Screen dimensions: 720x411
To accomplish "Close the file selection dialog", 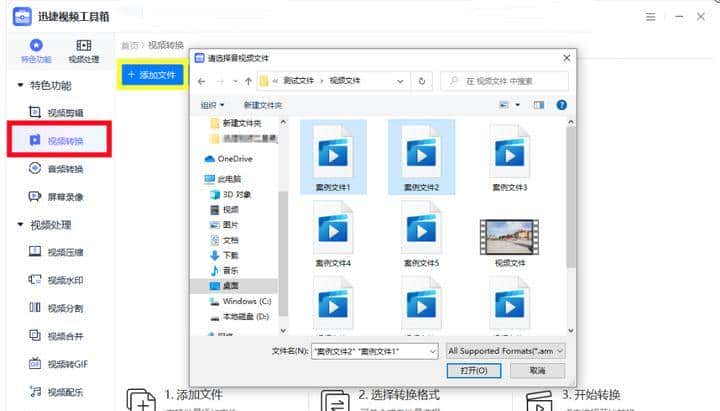I will (x=567, y=58).
